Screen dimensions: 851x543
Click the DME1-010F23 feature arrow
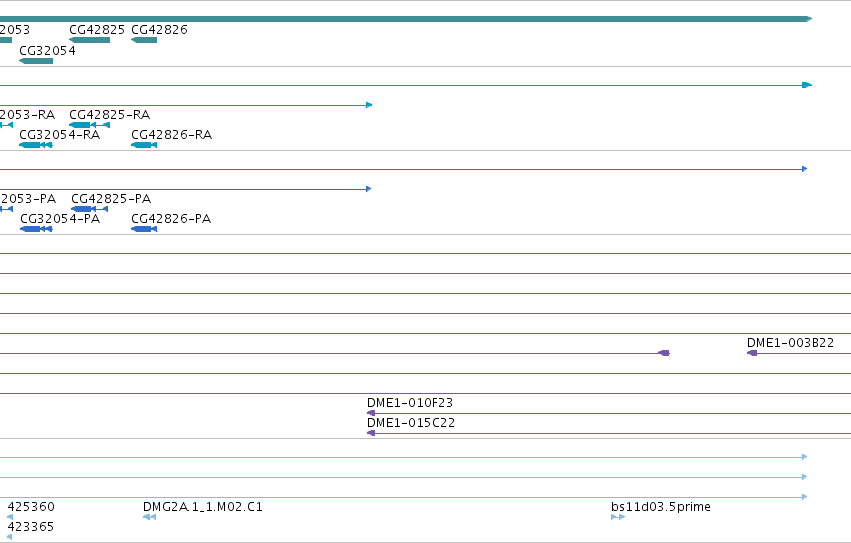pyautogui.click(x=371, y=413)
